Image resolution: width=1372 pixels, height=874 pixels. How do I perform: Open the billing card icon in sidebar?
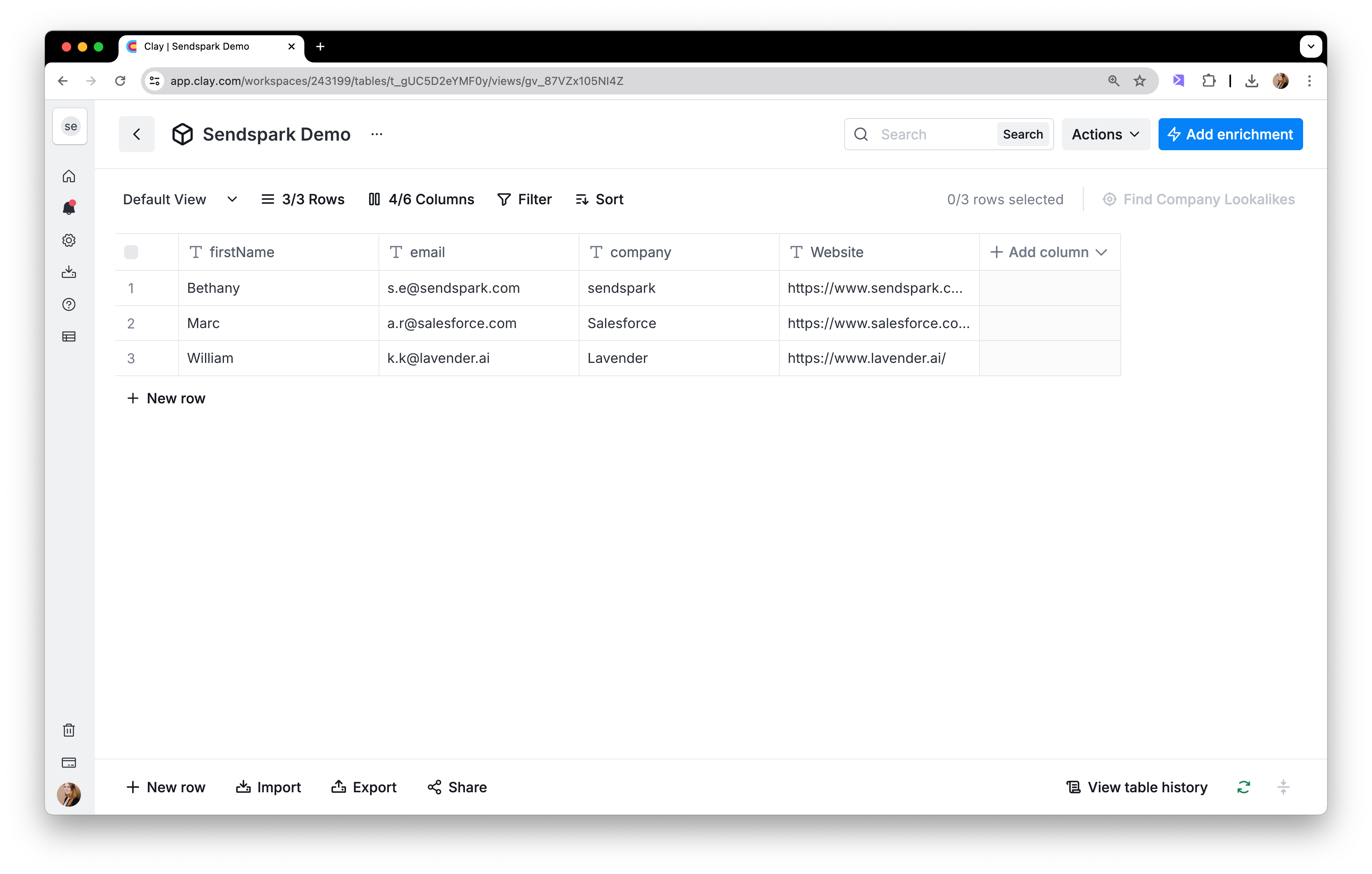point(69,762)
